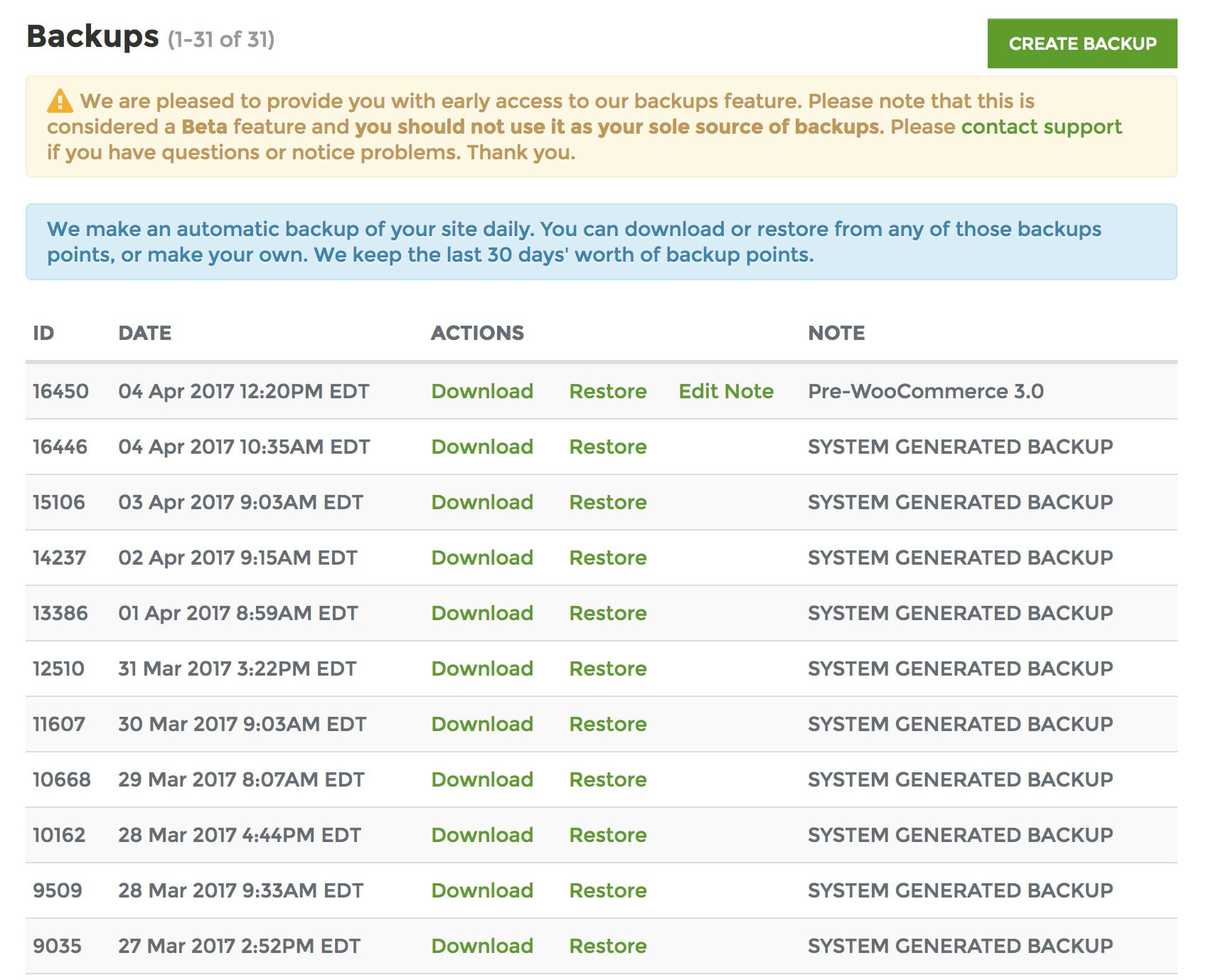
Task: Download backup 10668
Action: click(x=482, y=779)
